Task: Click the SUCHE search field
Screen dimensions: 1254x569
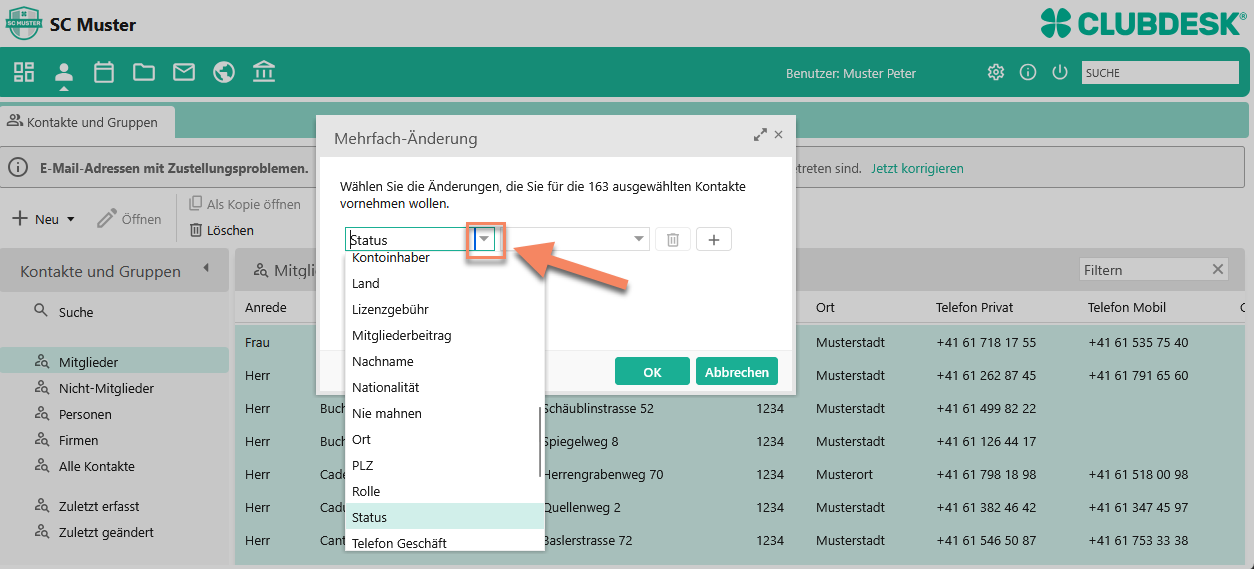Action: 1160,72
